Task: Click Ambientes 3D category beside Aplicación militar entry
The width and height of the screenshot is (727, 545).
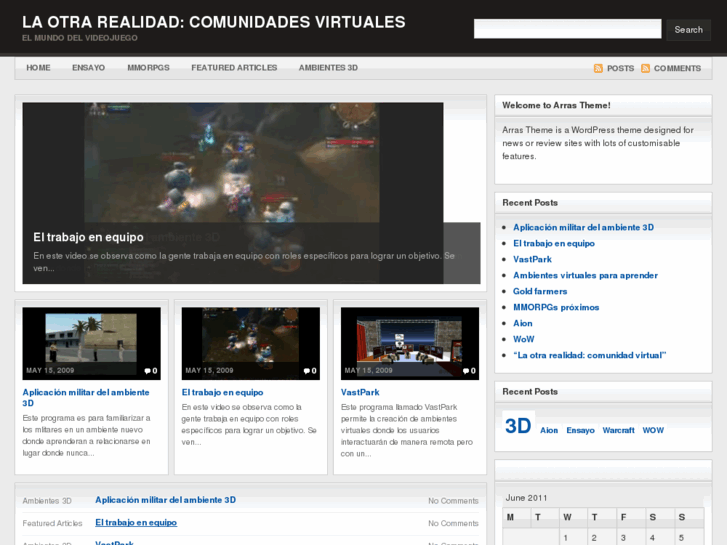Action: (47, 501)
